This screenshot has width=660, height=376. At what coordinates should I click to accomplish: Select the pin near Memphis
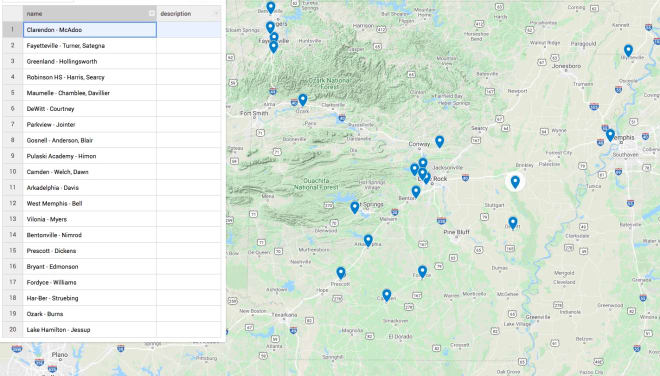click(610, 135)
